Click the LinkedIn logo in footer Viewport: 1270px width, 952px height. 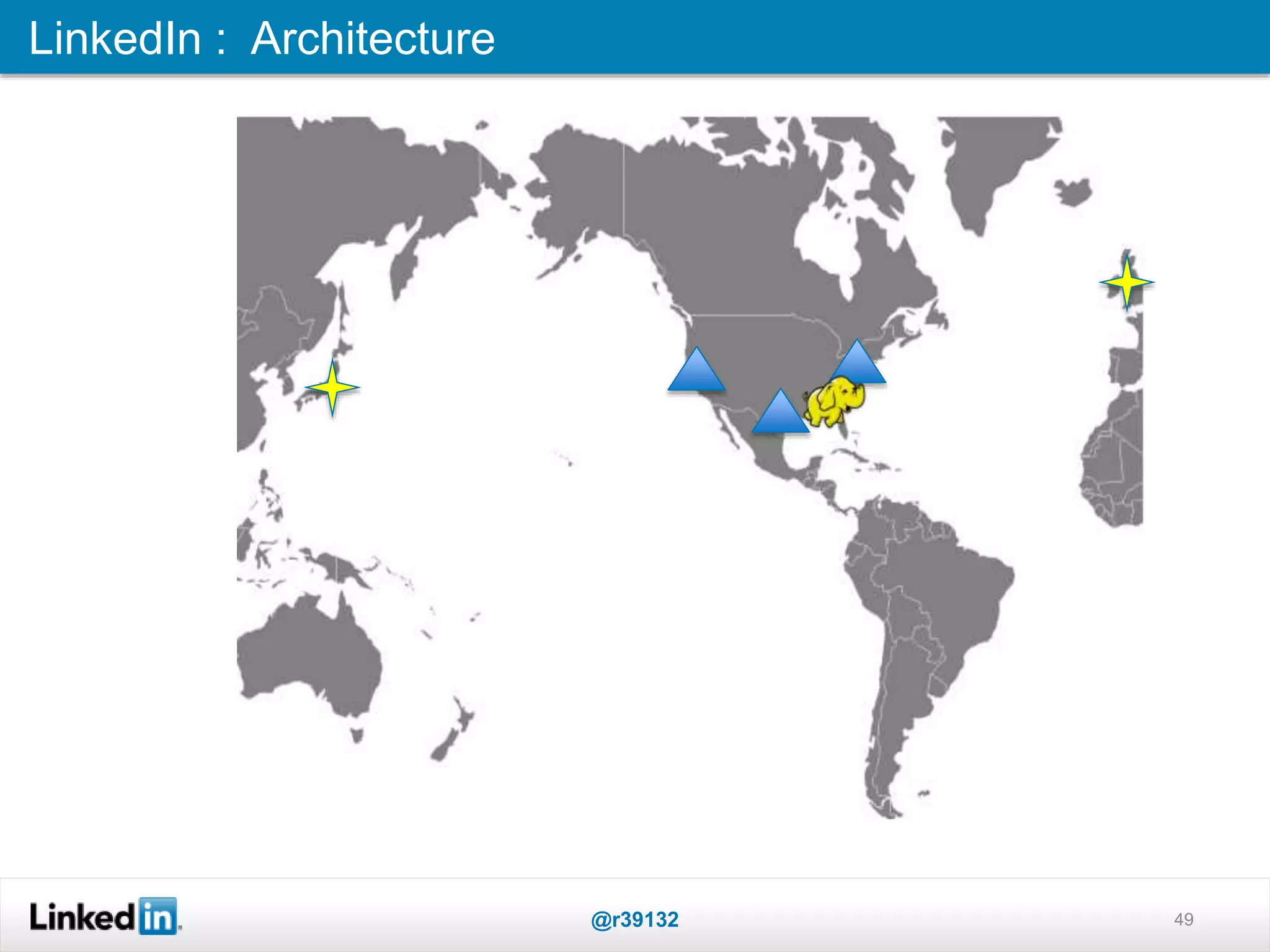(x=105, y=916)
